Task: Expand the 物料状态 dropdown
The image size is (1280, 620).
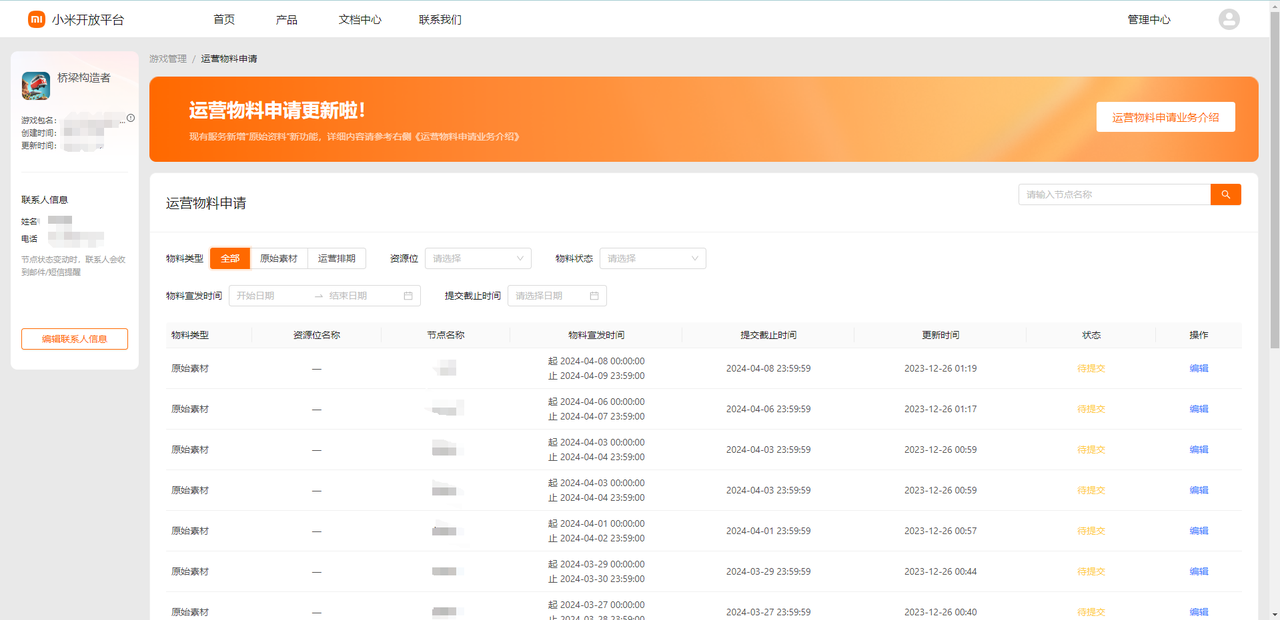Action: (x=654, y=258)
